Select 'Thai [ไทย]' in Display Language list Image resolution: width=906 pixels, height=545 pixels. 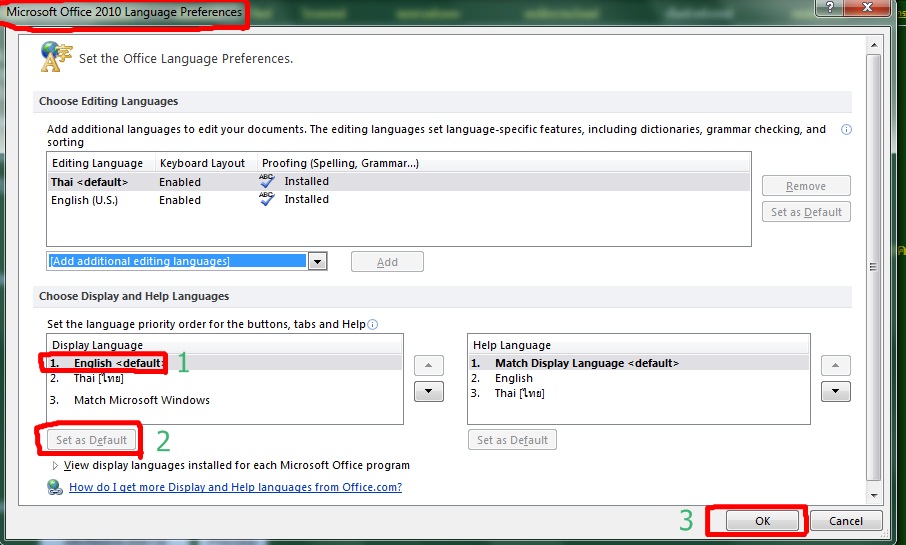click(225, 378)
